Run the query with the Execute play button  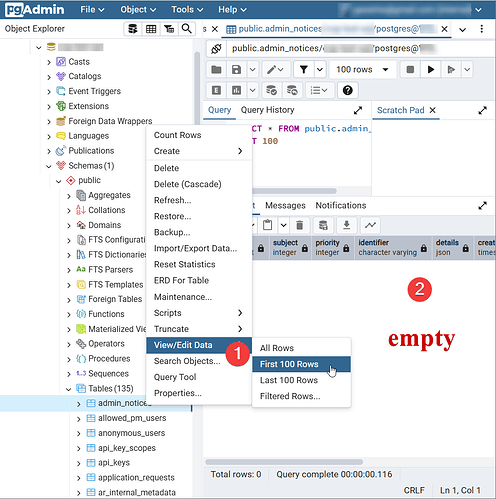(431, 69)
